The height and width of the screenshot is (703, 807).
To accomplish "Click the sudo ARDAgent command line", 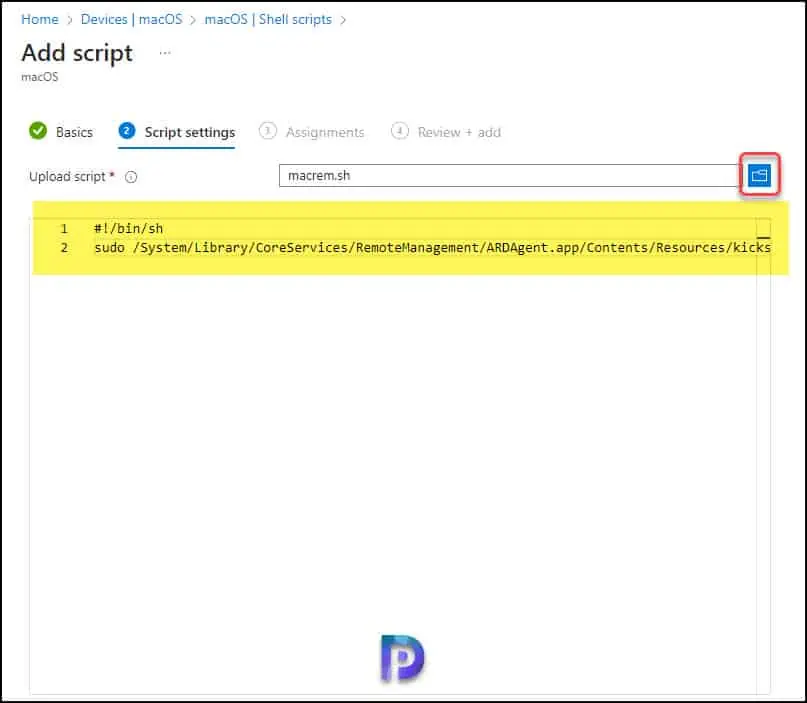I will point(432,248).
